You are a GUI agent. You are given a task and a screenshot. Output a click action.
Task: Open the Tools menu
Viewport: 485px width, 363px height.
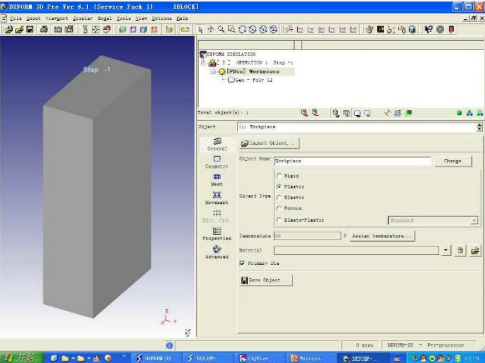point(124,19)
